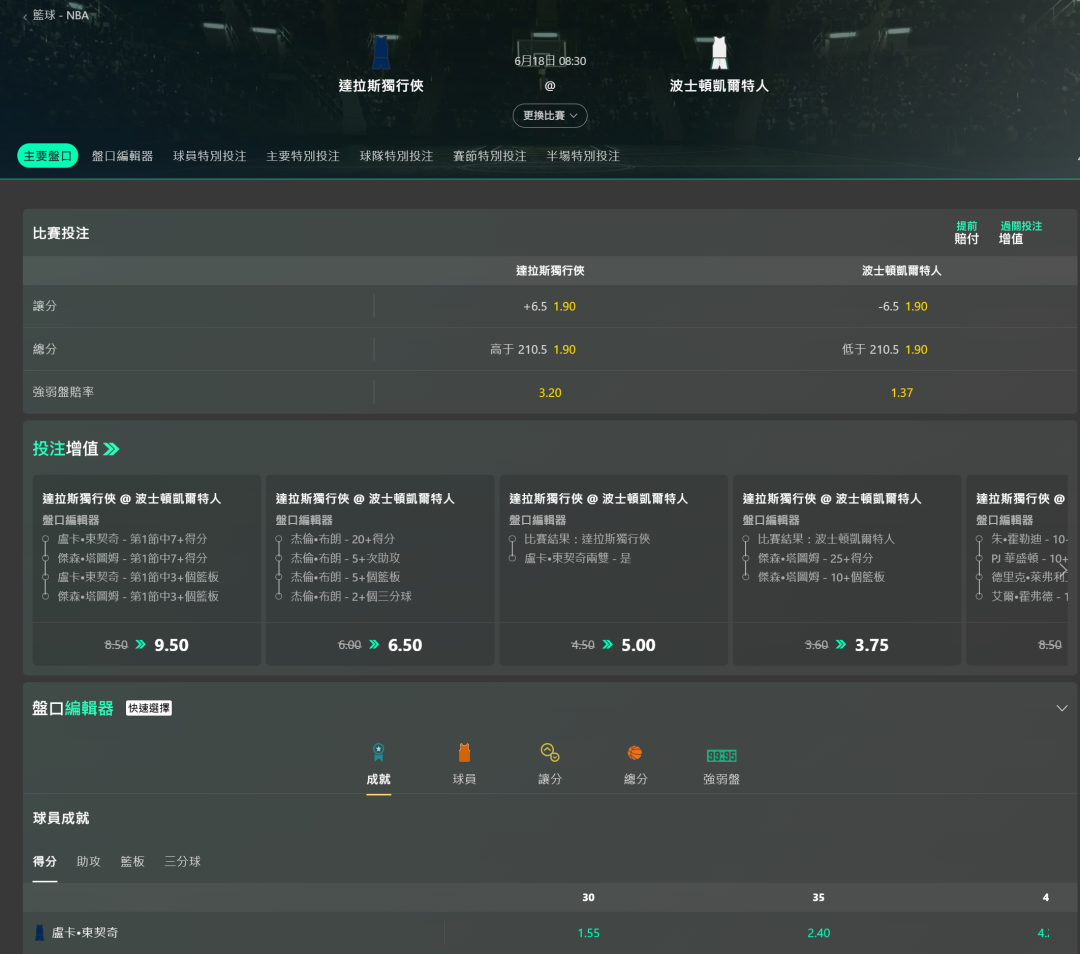Image resolution: width=1080 pixels, height=954 pixels.
Task: Bet 波士頓凱爾特人 -6.5 handicap at 1.90
Action: tap(902, 307)
